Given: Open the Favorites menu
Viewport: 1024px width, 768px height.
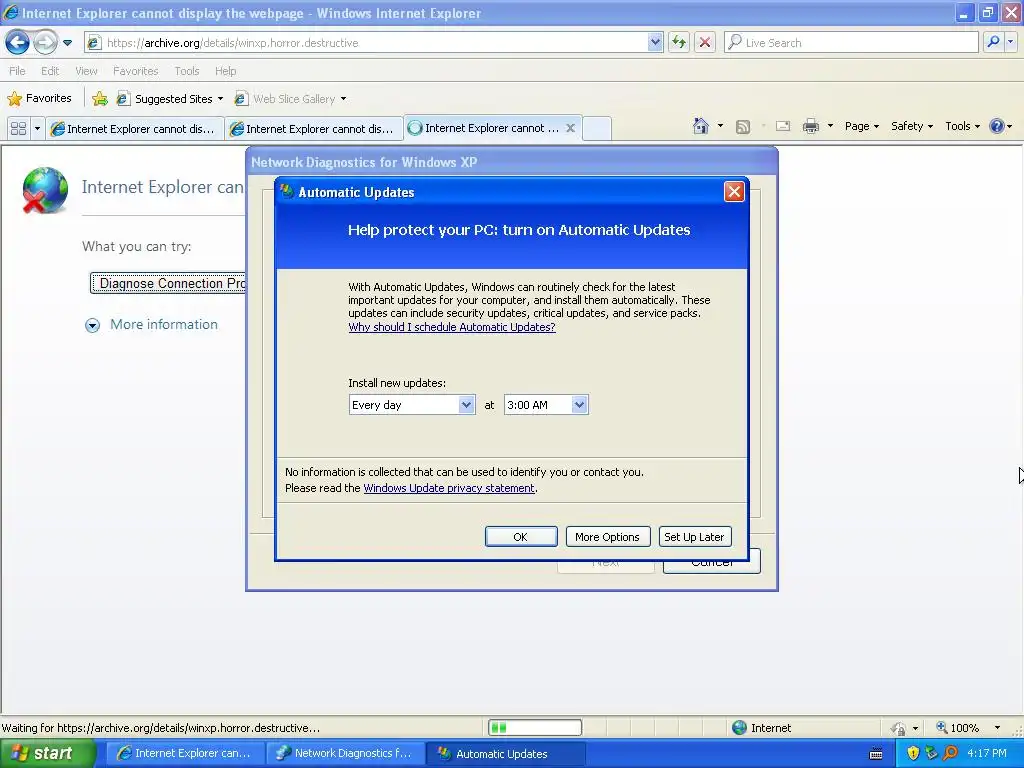Looking at the screenshot, I should click(x=135, y=71).
